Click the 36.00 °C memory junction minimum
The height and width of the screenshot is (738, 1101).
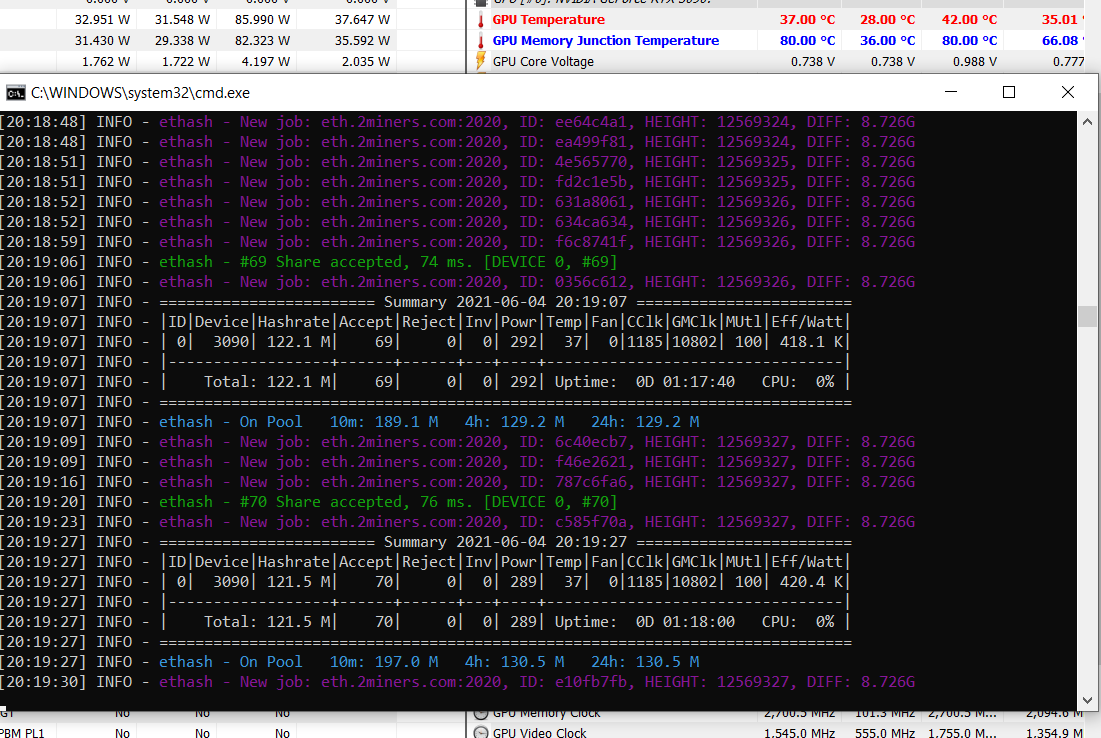[x=888, y=41]
